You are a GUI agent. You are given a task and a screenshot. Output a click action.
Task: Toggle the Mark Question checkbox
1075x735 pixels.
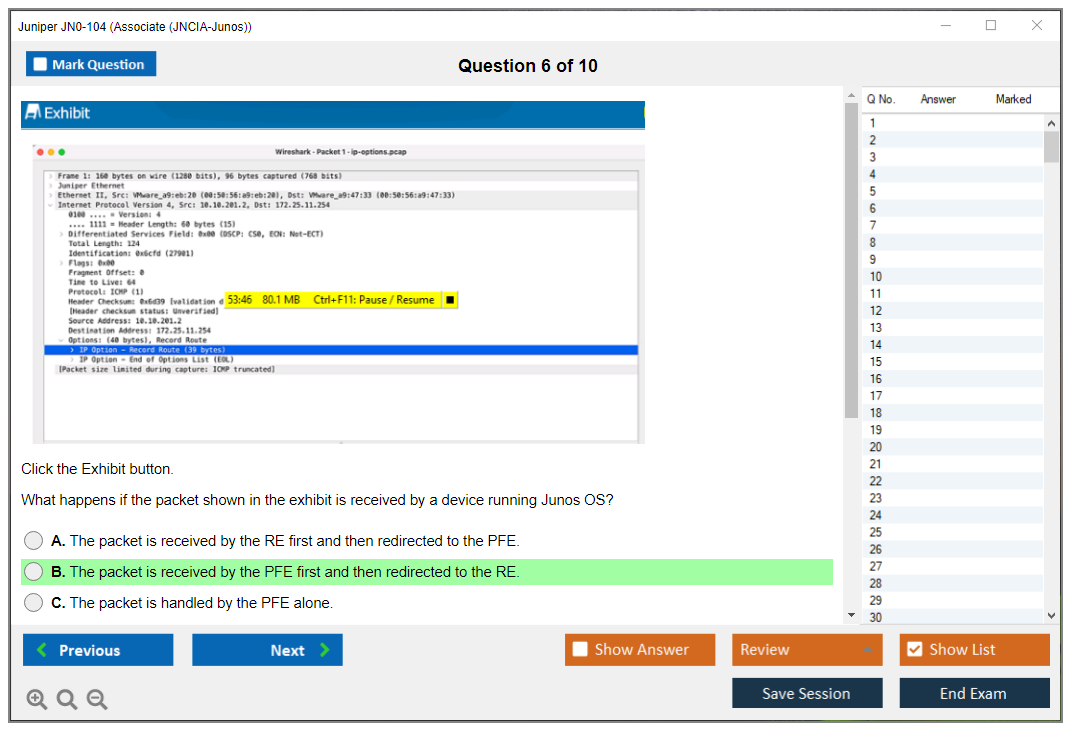41,65
